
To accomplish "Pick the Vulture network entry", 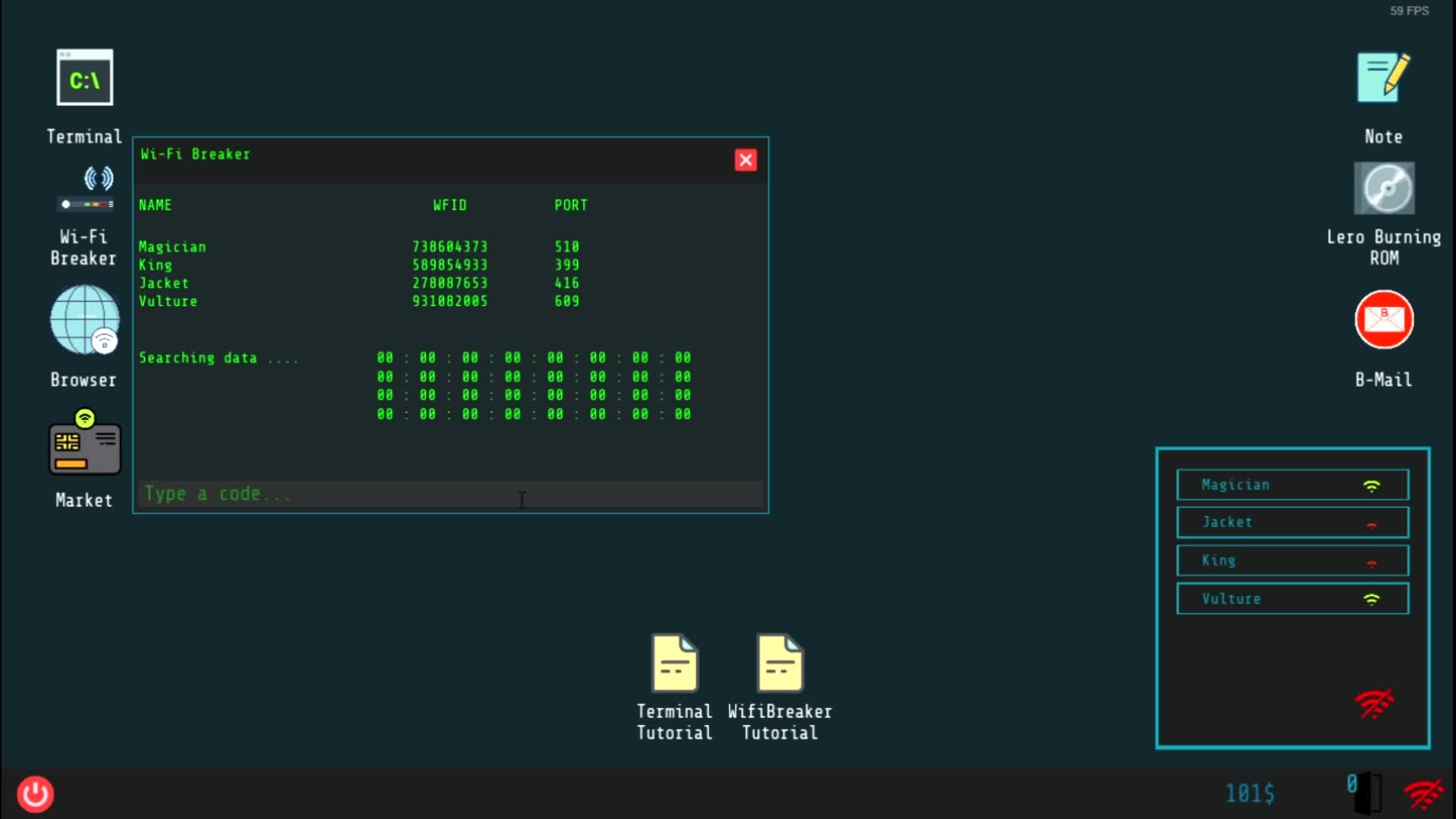I will click(x=1292, y=599).
